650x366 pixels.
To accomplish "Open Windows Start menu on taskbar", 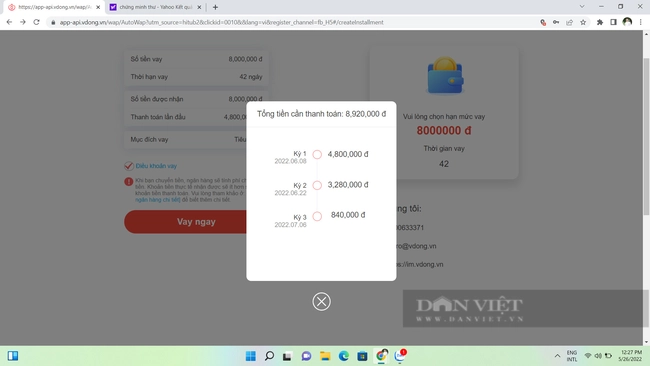I will pyautogui.click(x=251, y=356).
